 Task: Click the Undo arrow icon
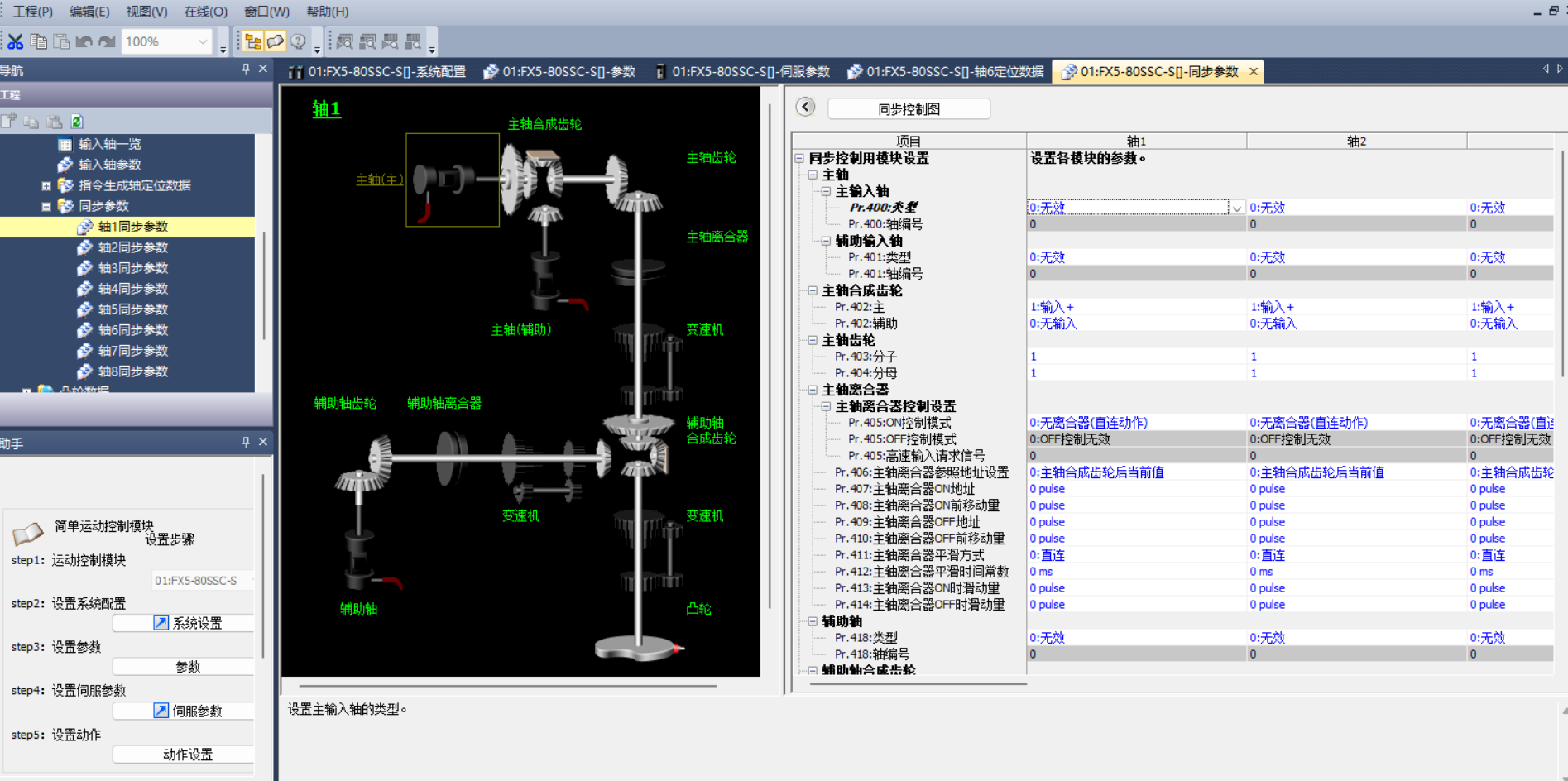pos(84,41)
